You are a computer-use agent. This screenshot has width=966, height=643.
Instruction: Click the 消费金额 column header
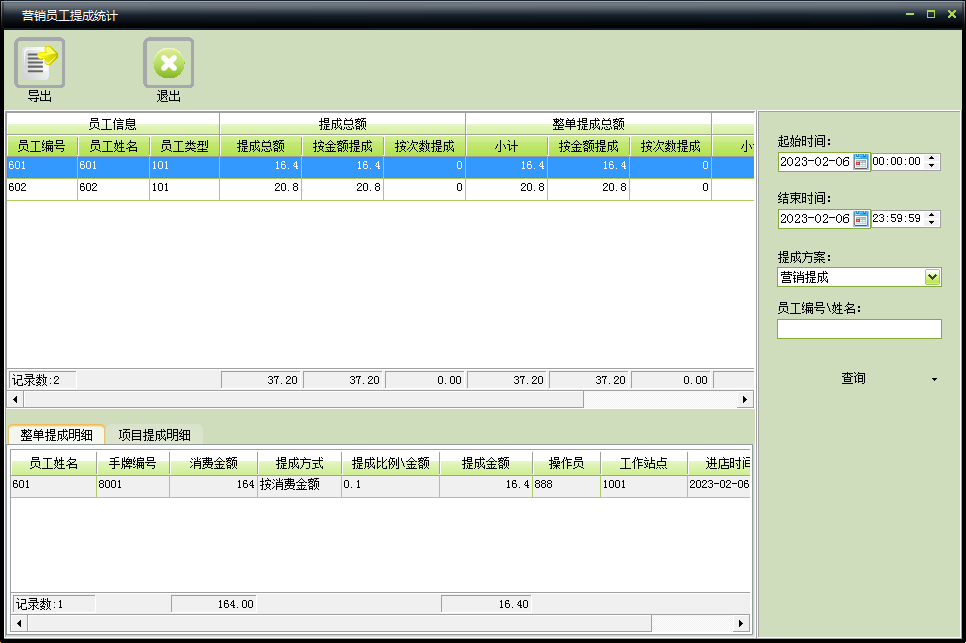213,463
